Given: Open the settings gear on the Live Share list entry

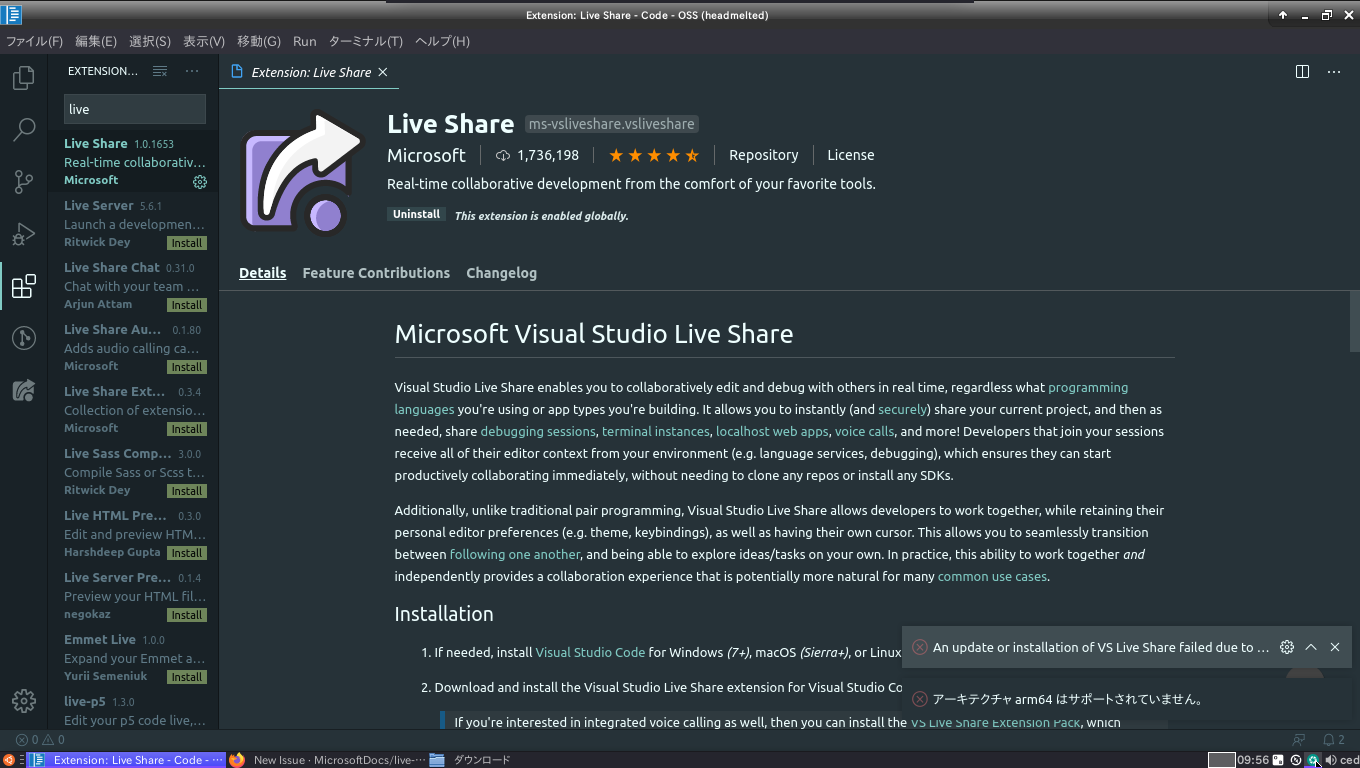Looking at the screenshot, I should pyautogui.click(x=199, y=182).
